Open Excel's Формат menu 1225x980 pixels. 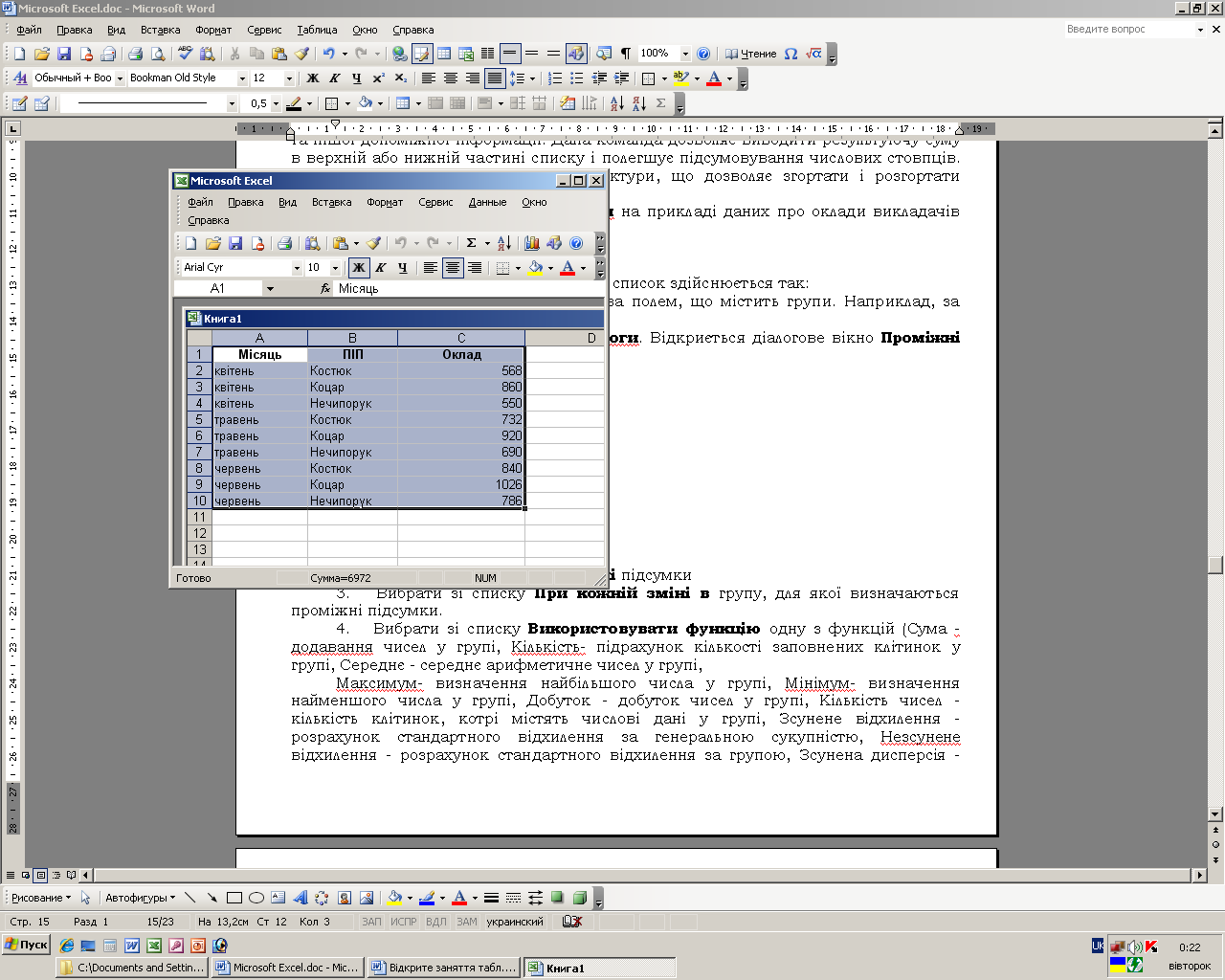click(385, 202)
